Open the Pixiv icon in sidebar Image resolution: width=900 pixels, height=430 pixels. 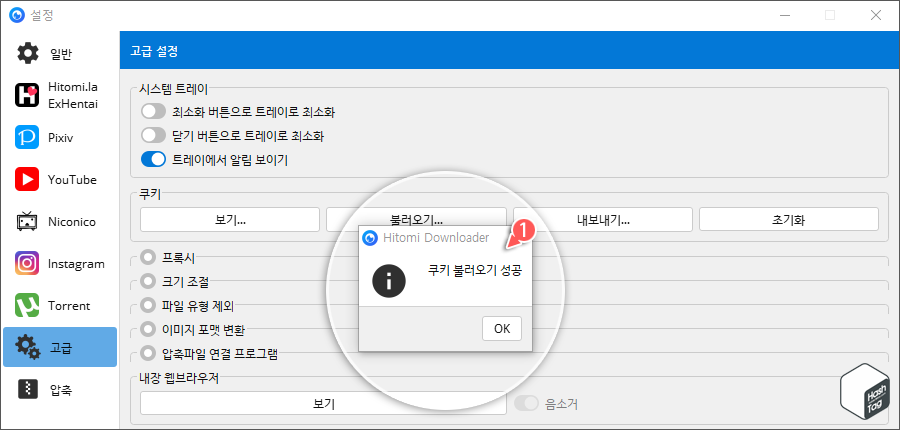coord(27,137)
